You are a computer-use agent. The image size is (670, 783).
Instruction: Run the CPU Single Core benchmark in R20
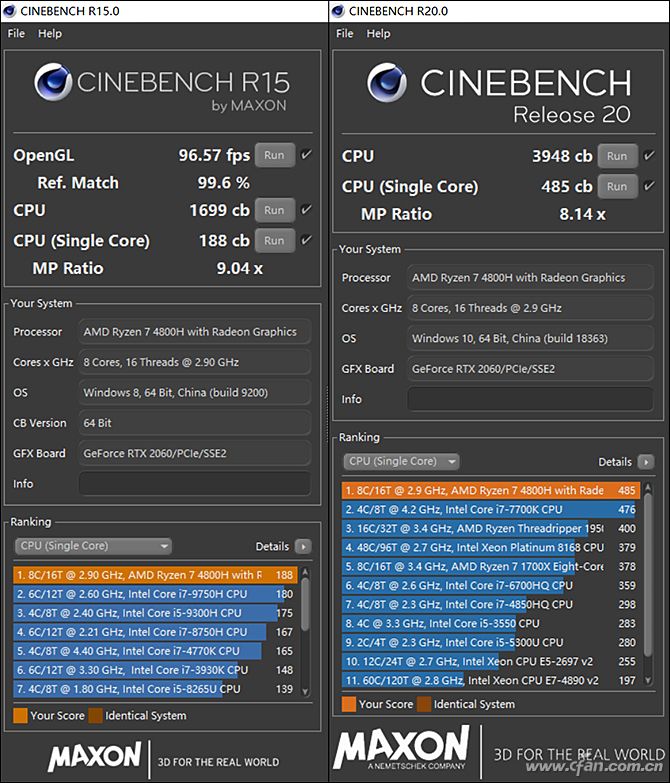pos(618,186)
